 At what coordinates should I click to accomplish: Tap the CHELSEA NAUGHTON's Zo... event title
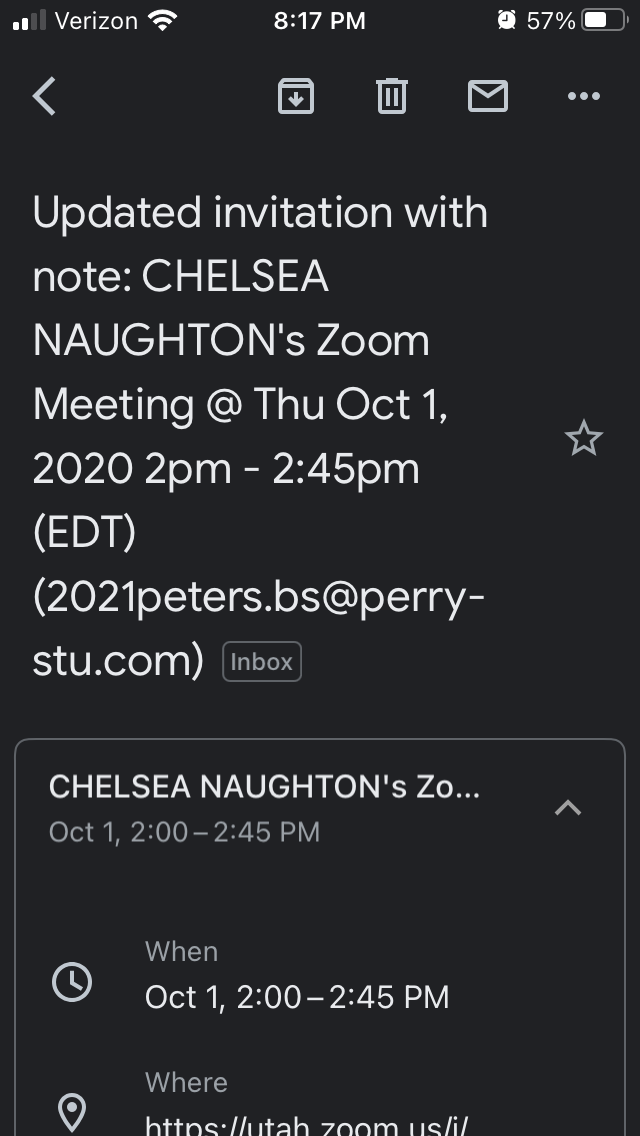click(264, 787)
